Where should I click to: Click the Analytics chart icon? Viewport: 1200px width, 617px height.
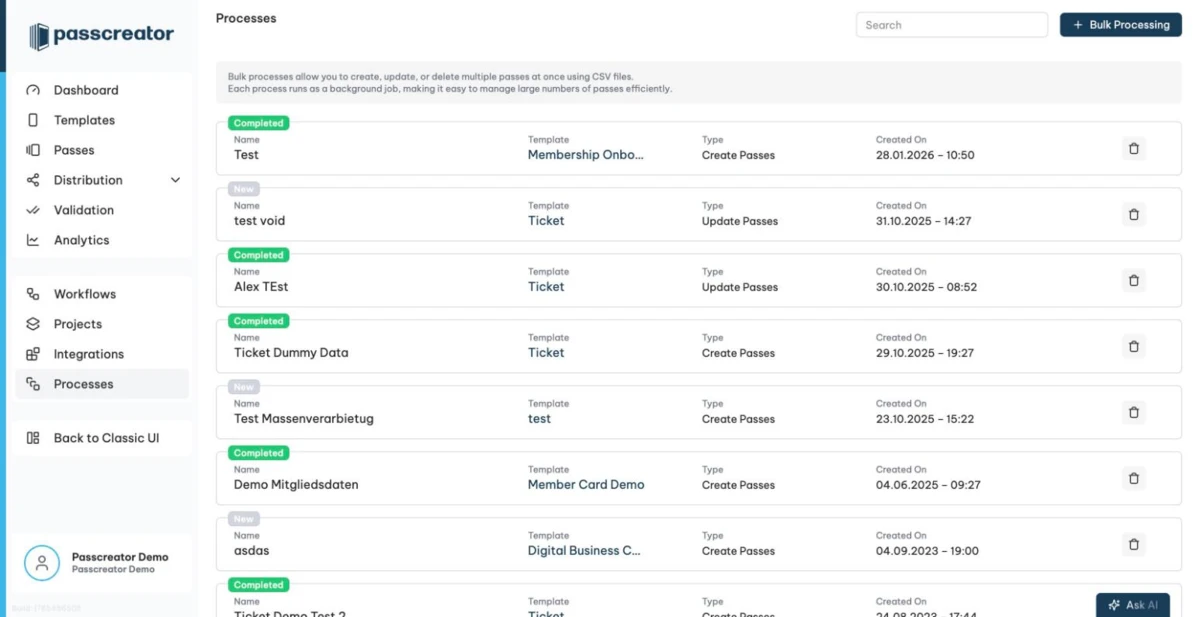click(33, 240)
